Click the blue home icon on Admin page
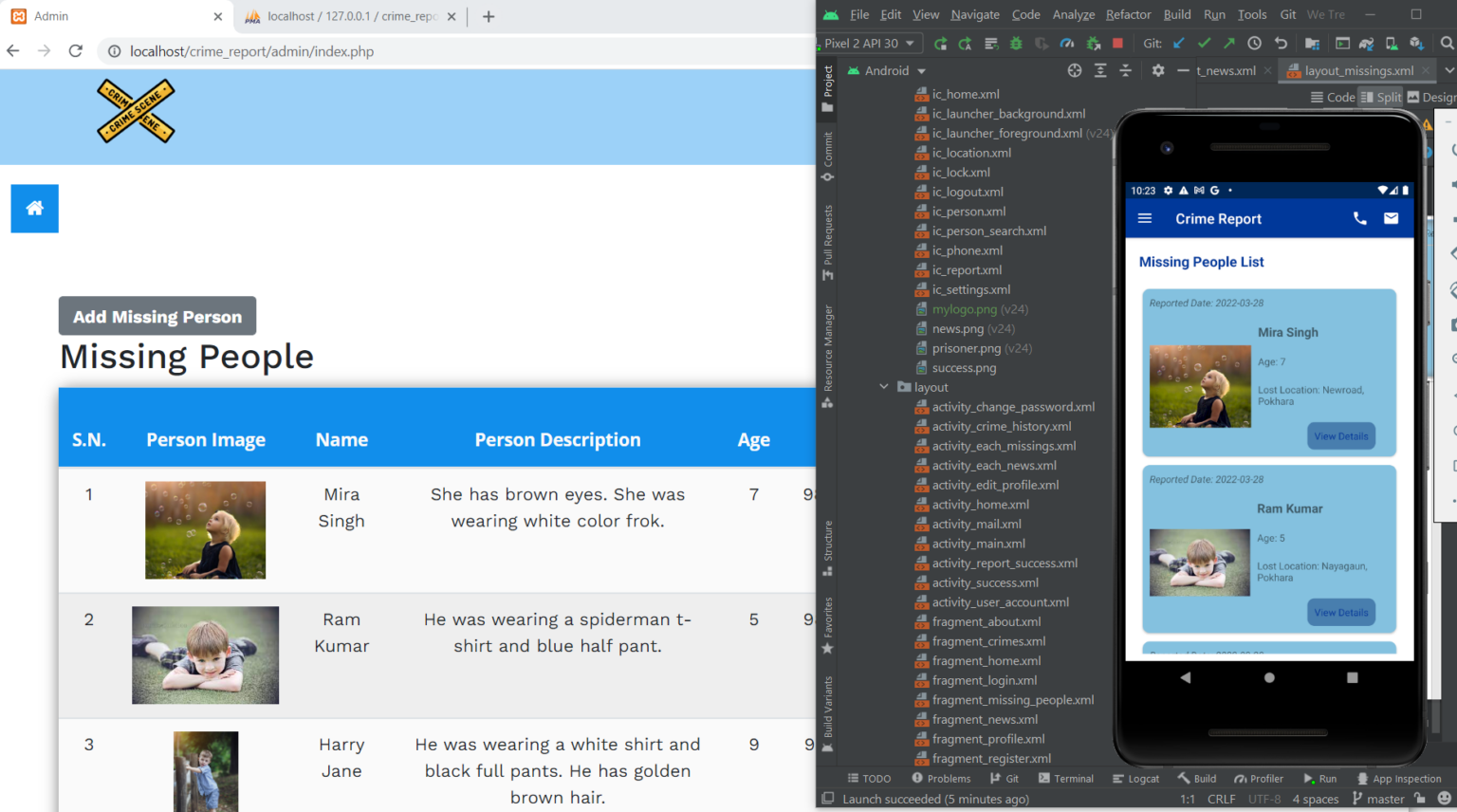1457x812 pixels. (35, 209)
